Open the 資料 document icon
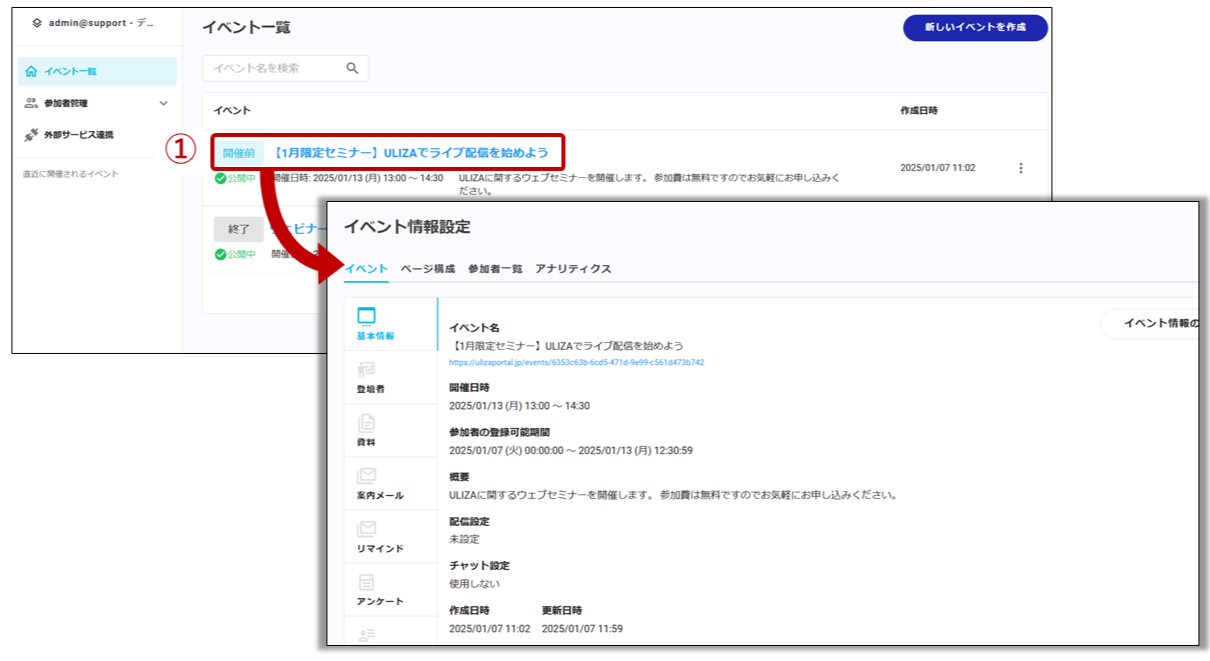This screenshot has width=1210, height=661. (367, 423)
